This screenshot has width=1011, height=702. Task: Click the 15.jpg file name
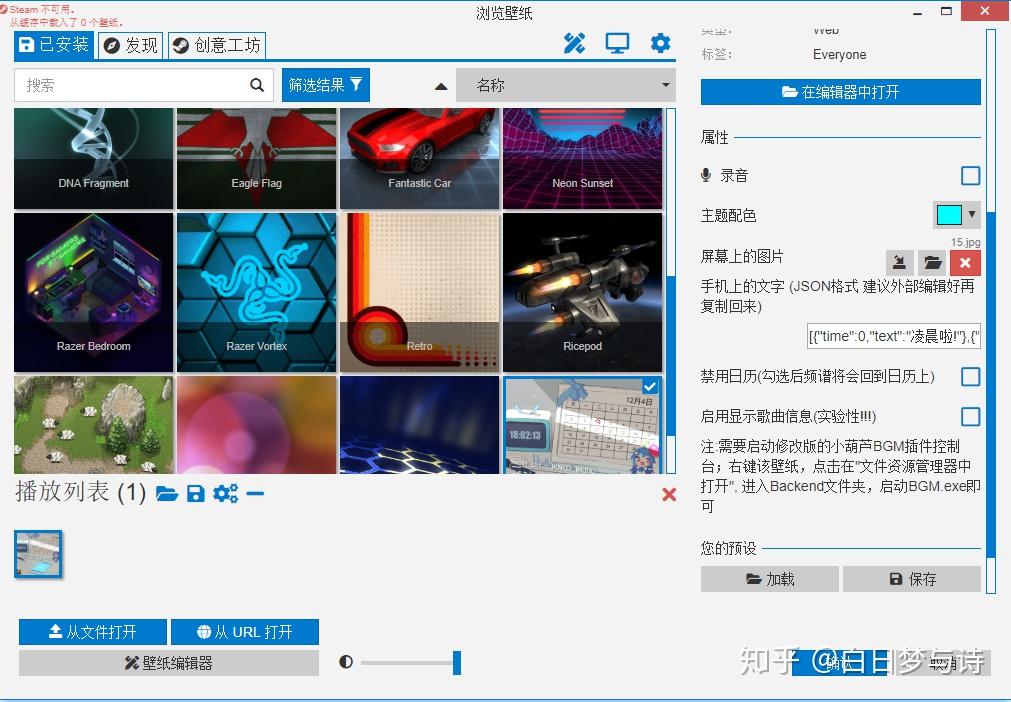pos(965,242)
